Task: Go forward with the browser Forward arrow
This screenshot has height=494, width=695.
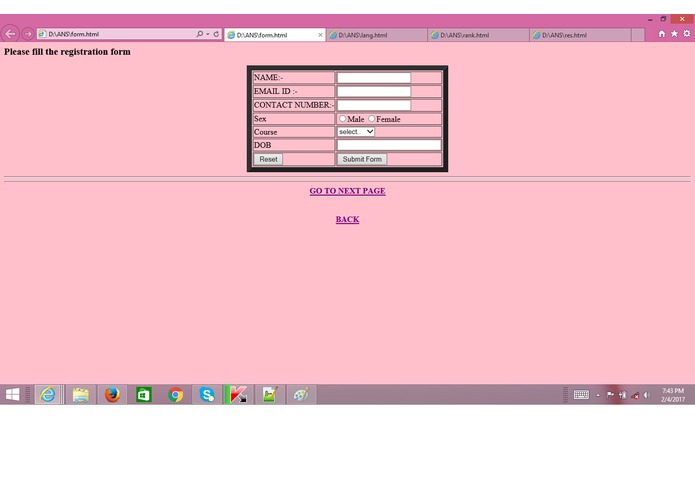Action: pos(27,34)
